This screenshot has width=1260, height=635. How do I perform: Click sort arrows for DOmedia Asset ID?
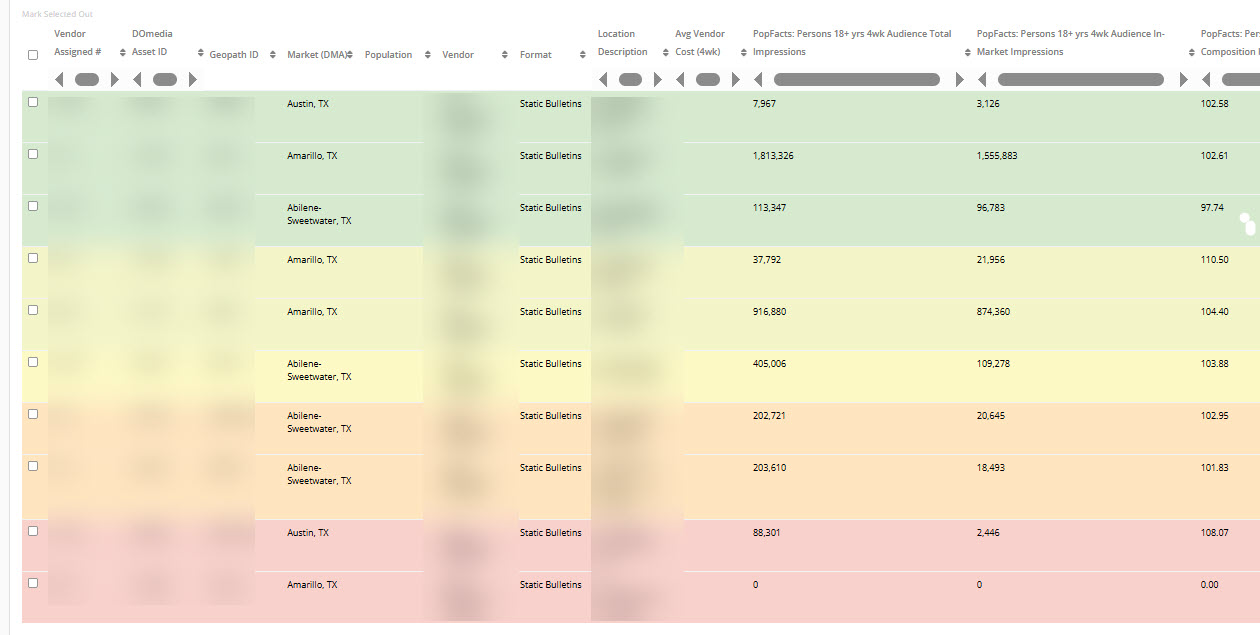click(201, 54)
